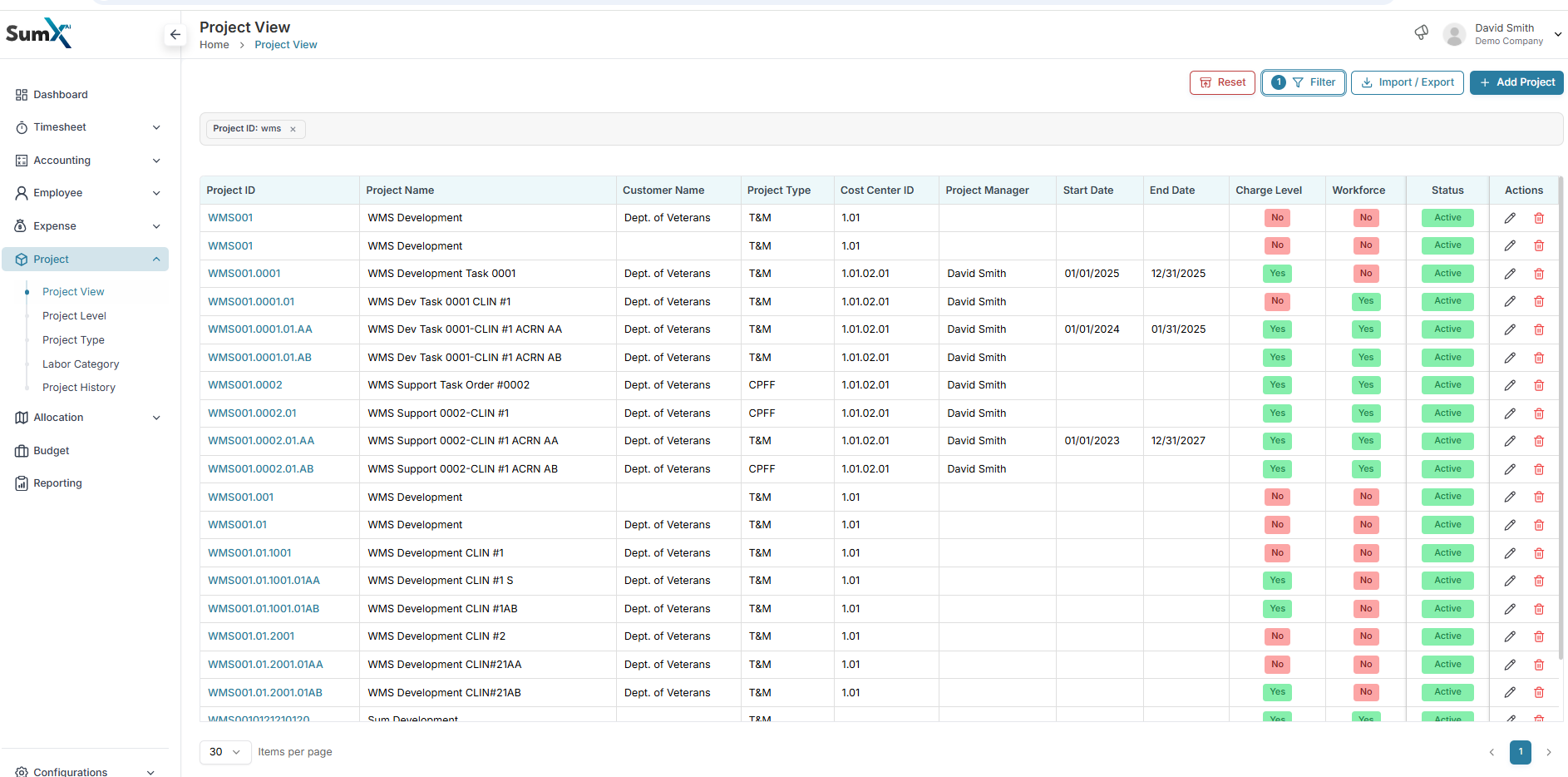
Task: Edit project WMS001.01.1001.01AA pencil icon
Action: point(1510,581)
